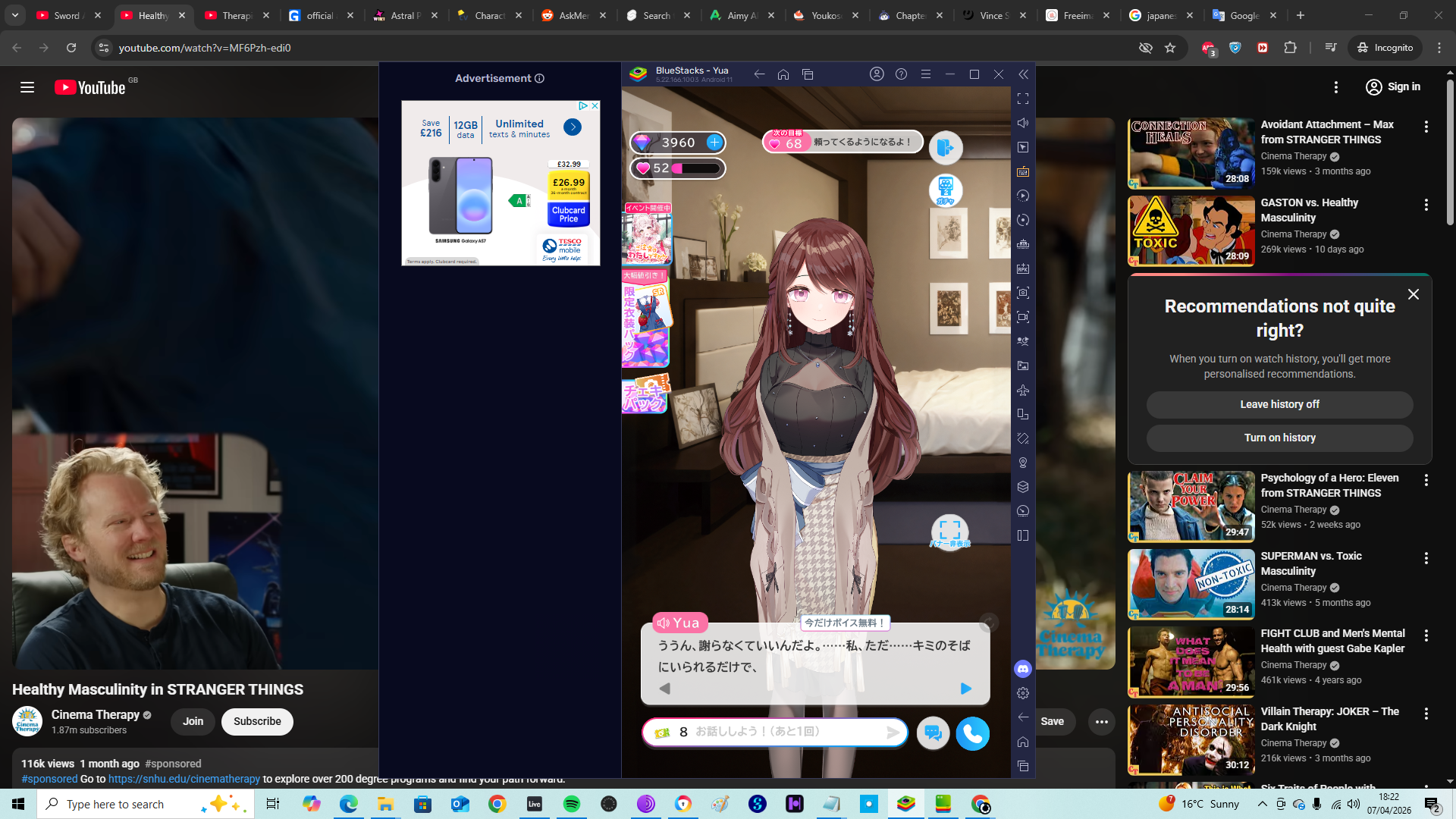Open more options for SUPERMAN vs. Toxic Masculinity
This screenshot has width=1456, height=819.
click(x=1426, y=558)
